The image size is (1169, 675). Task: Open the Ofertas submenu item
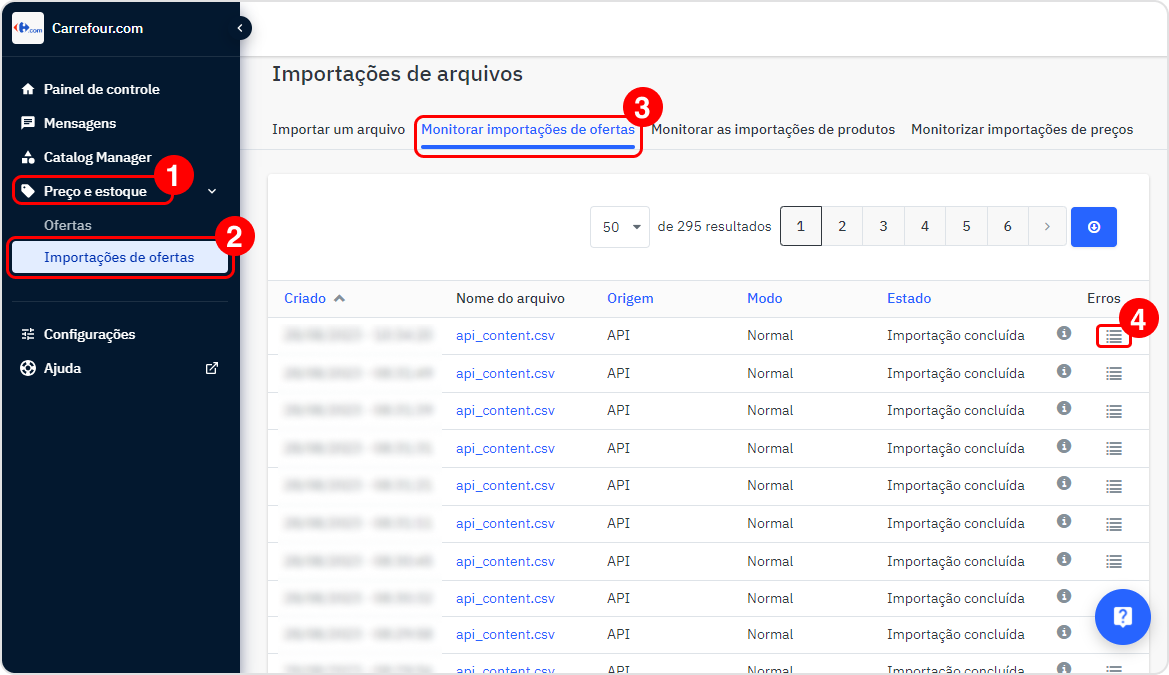pos(68,225)
